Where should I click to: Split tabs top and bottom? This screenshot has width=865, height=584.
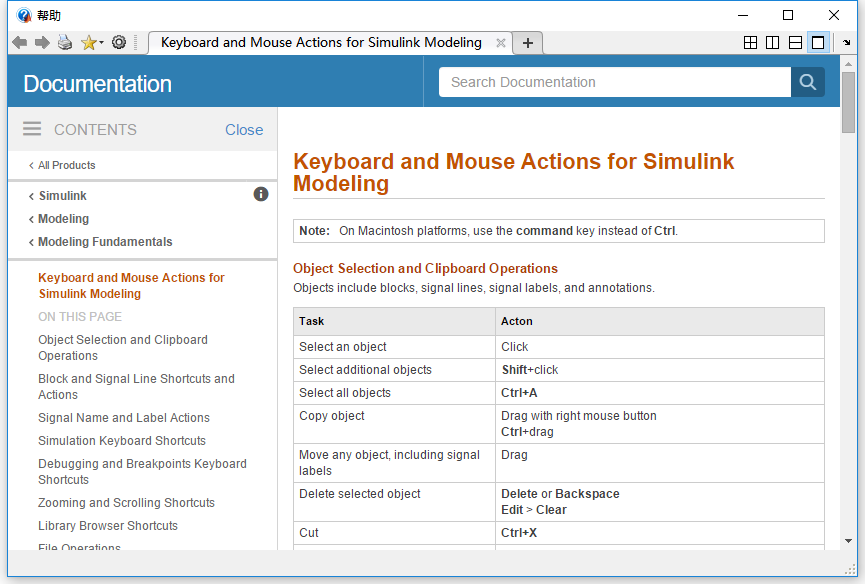pos(795,43)
